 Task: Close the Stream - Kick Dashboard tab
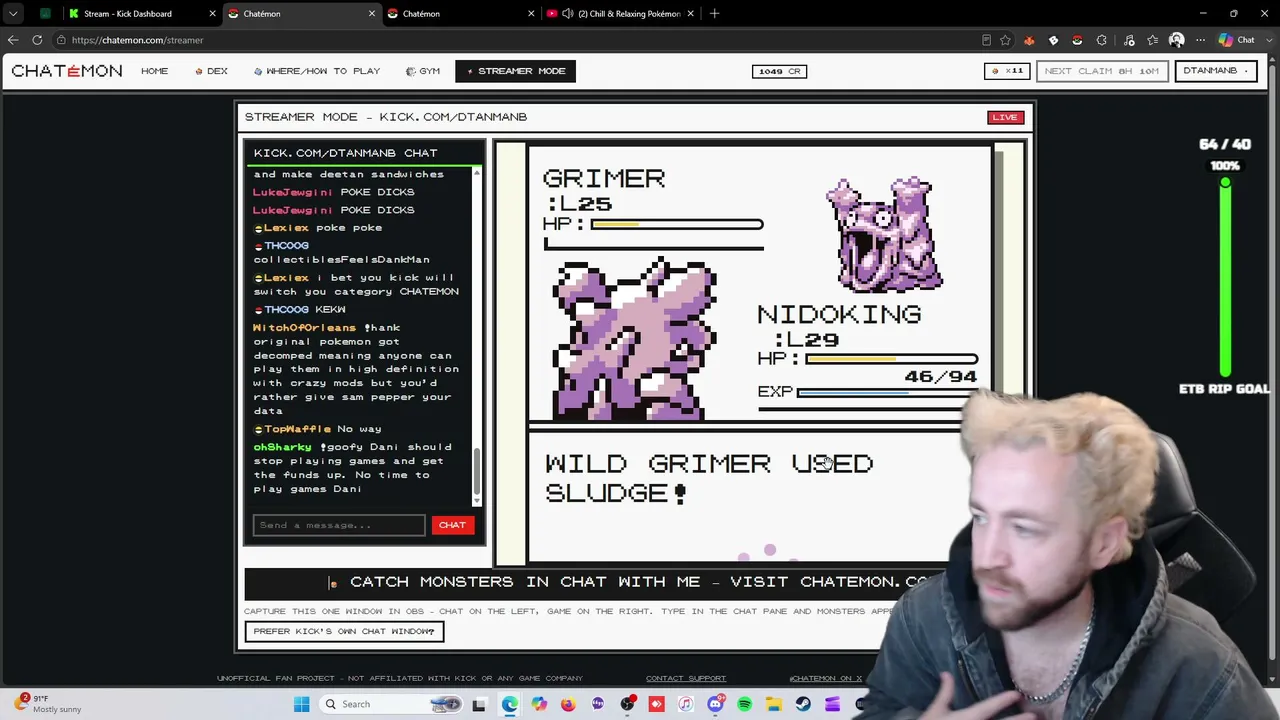click(x=213, y=14)
